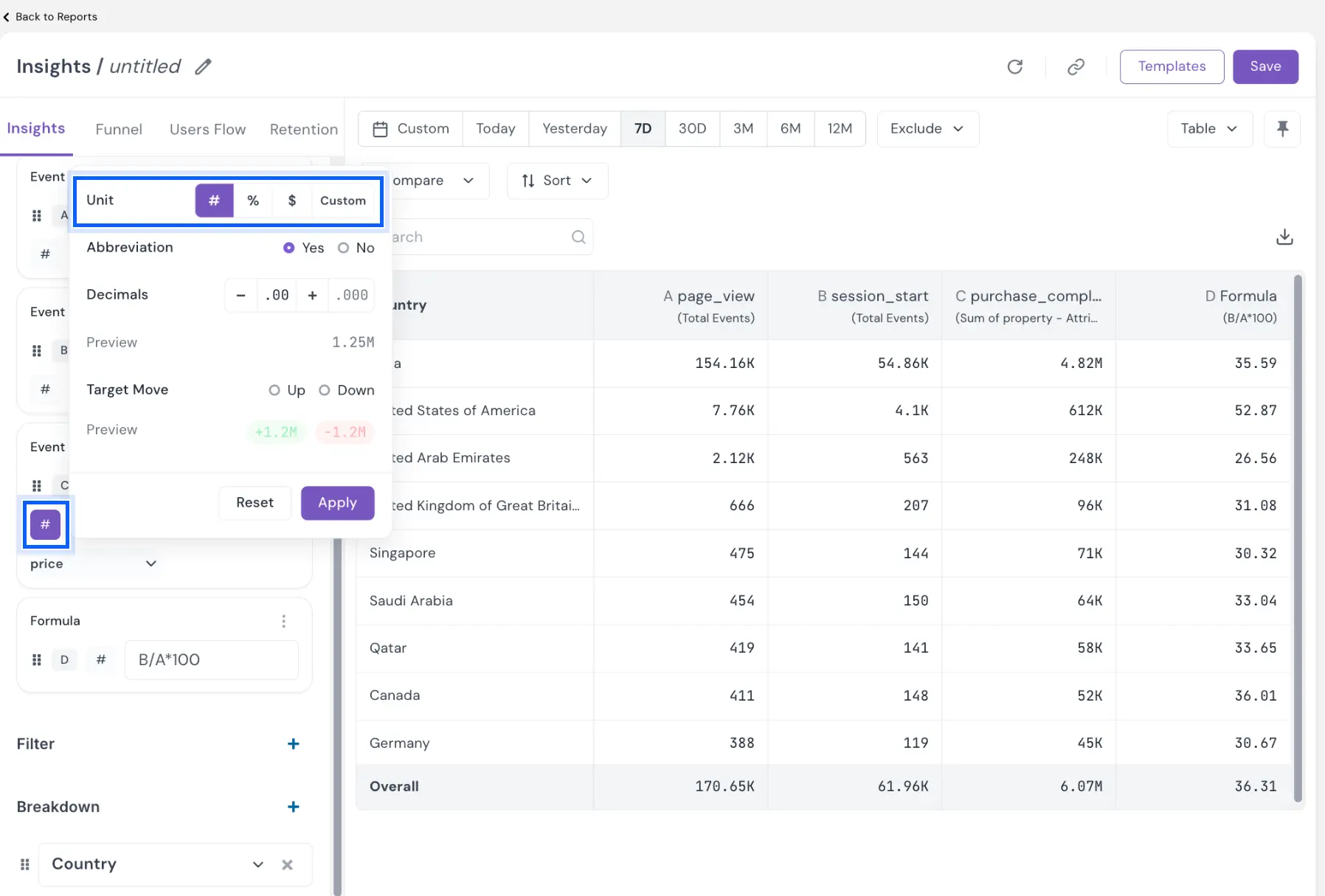Increase decimals with the plus button

[312, 295]
